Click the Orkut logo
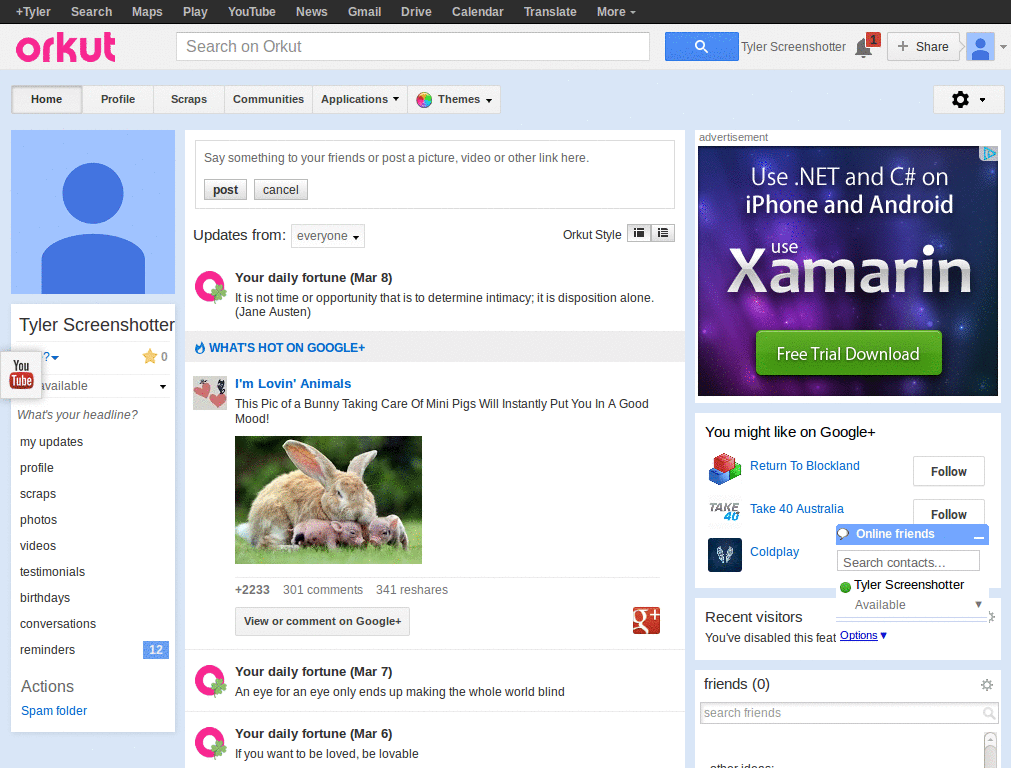The height and width of the screenshot is (768, 1024). (x=65, y=47)
